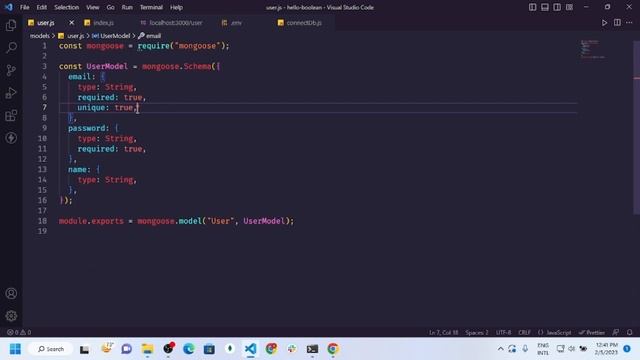This screenshot has width=640, height=360.
Task: Click the Run Code play icon
Action: 604,23
